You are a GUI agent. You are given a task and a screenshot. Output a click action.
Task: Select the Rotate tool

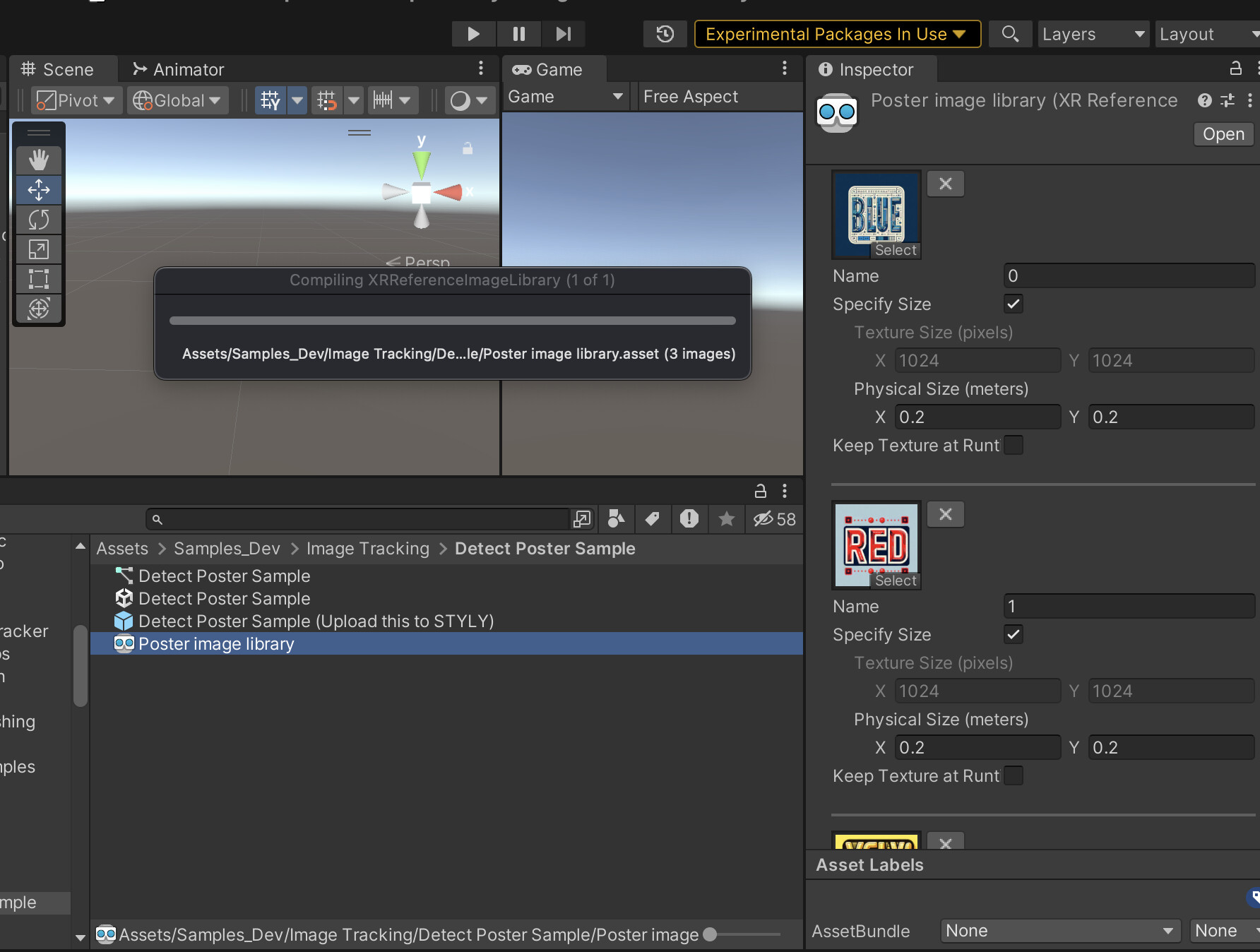[x=38, y=220]
